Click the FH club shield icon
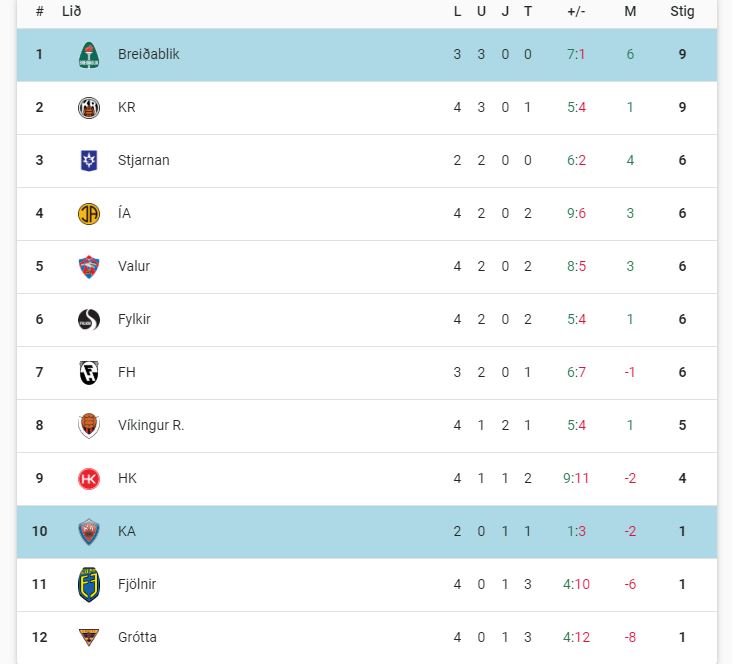The height and width of the screenshot is (664, 732). (89, 373)
